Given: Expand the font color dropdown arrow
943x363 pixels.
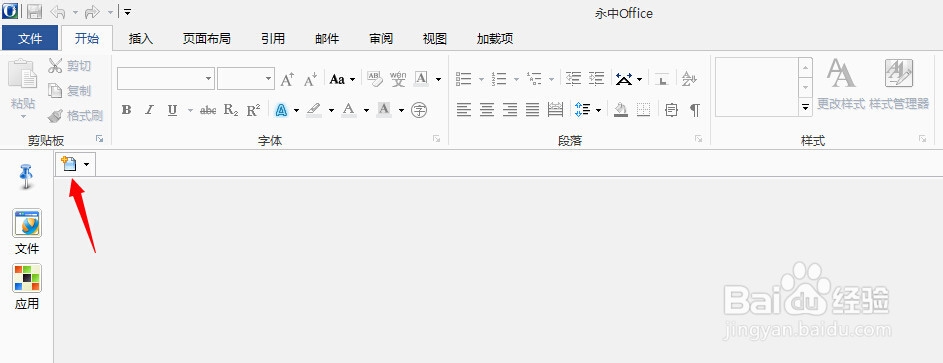Looking at the screenshot, I should pyautogui.click(x=366, y=110).
